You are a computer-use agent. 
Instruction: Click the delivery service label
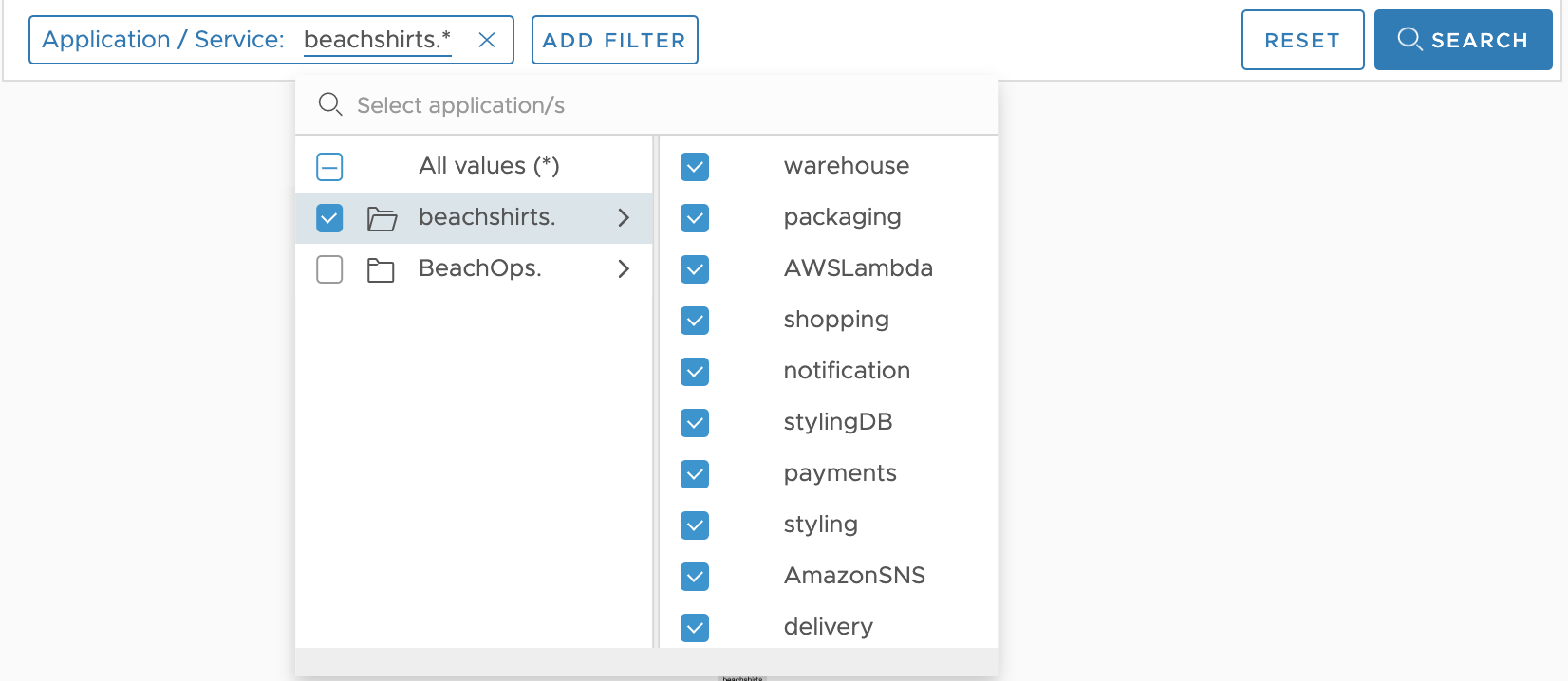pyautogui.click(x=829, y=627)
